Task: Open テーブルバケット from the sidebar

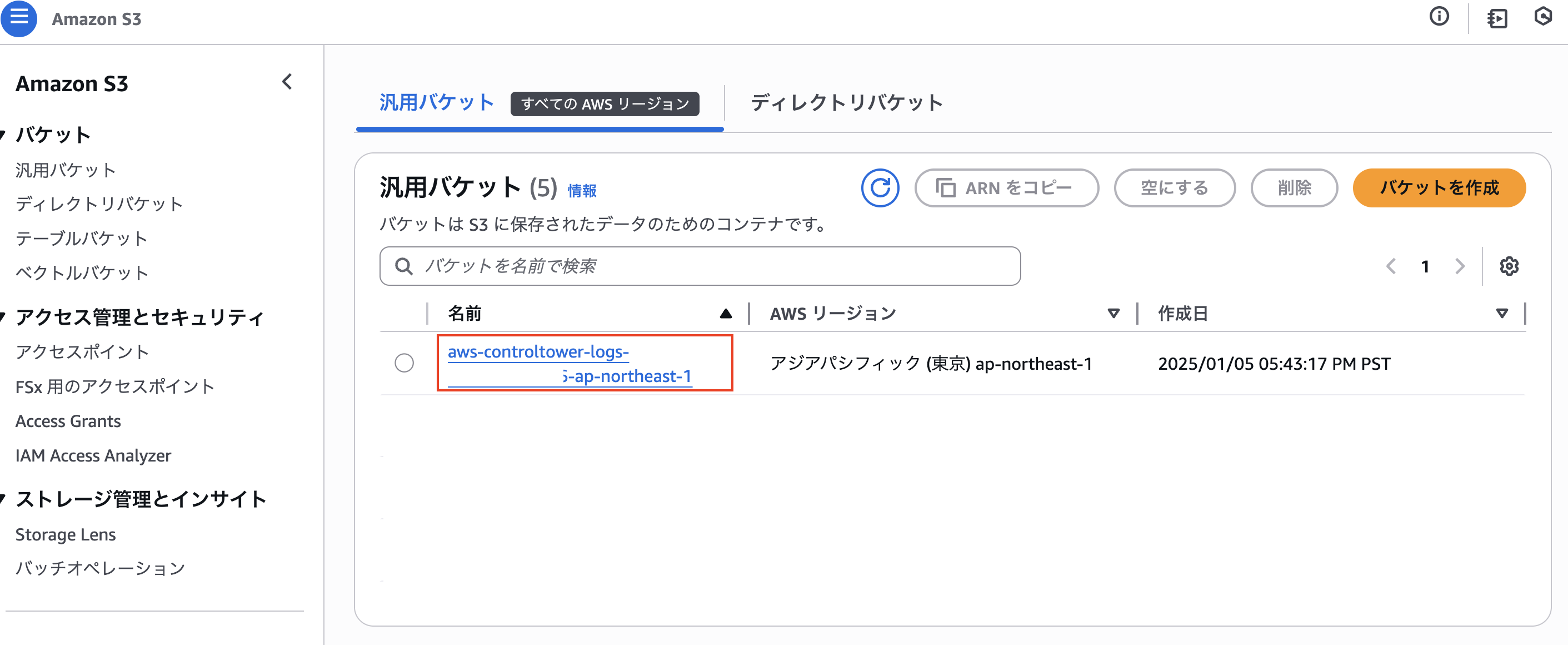Action: tap(81, 238)
